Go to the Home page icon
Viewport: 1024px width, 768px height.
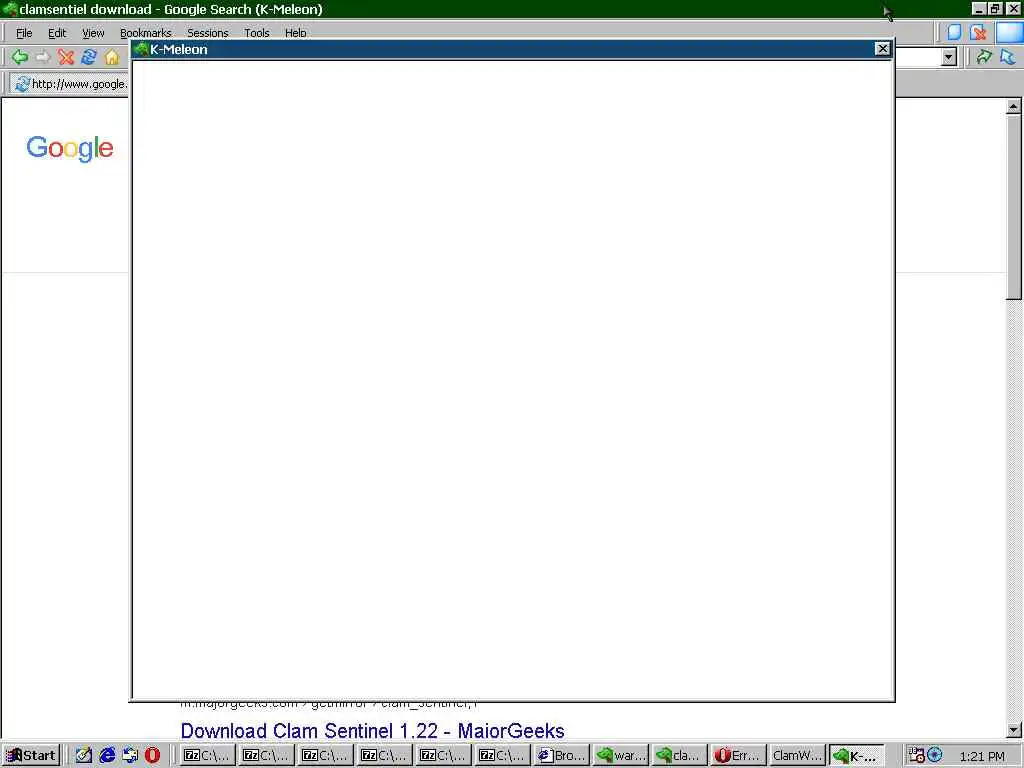point(112,57)
